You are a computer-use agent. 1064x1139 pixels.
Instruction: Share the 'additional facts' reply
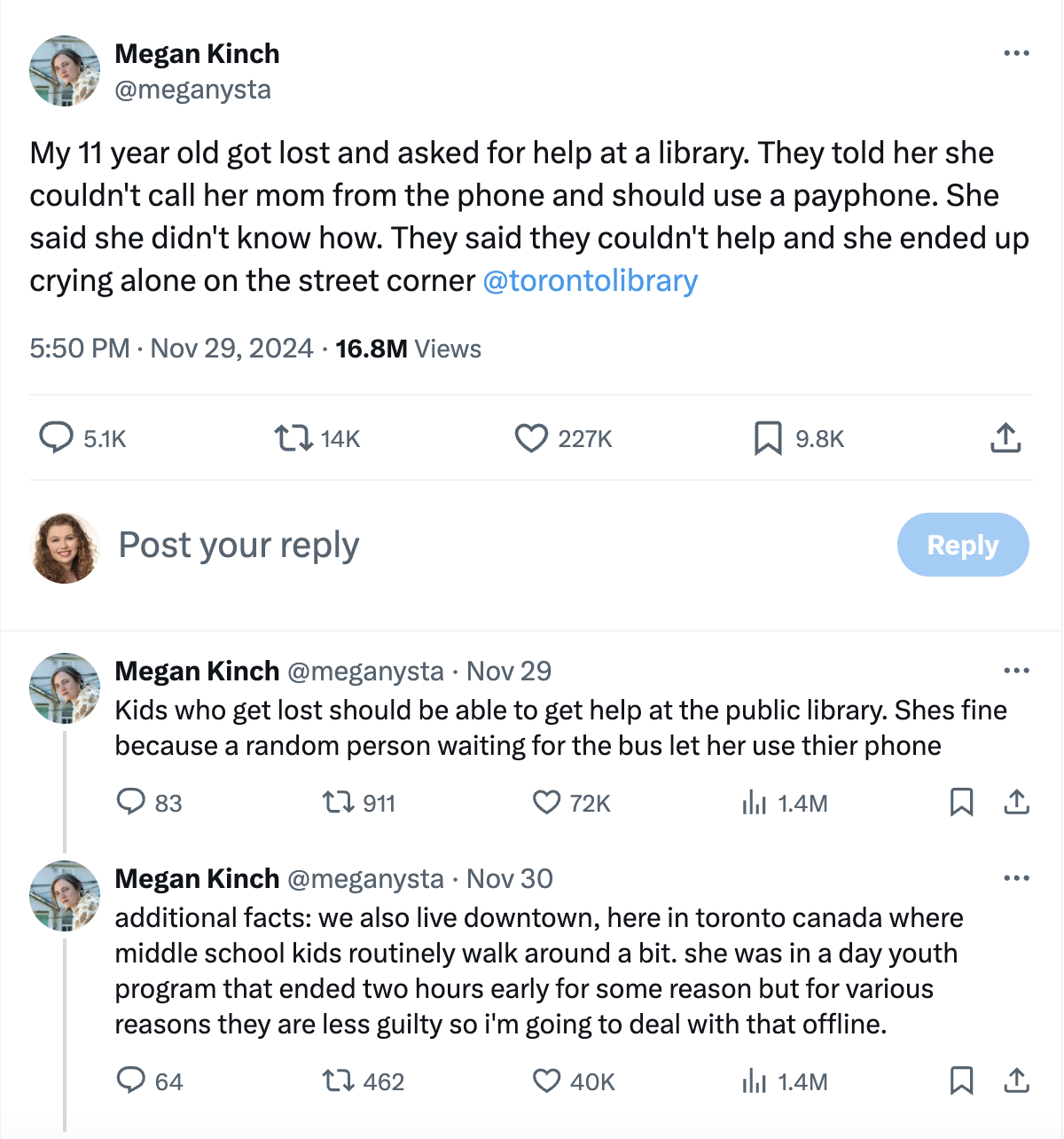(x=1016, y=1081)
